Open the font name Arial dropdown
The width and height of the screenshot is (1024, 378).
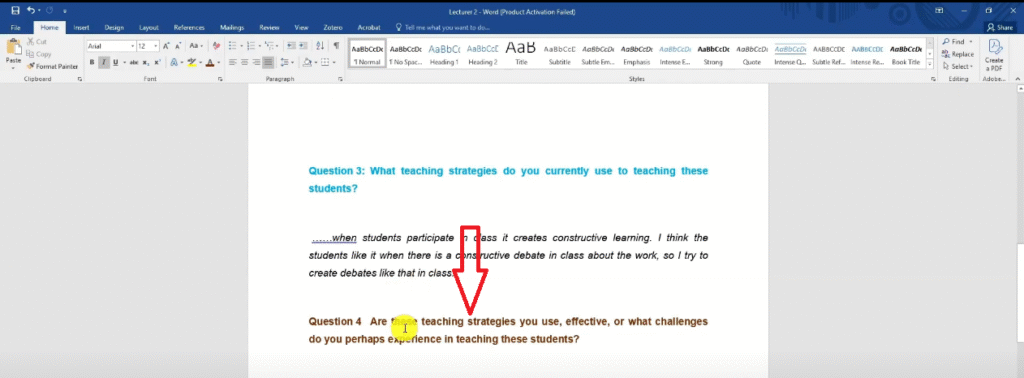pyautogui.click(x=133, y=46)
